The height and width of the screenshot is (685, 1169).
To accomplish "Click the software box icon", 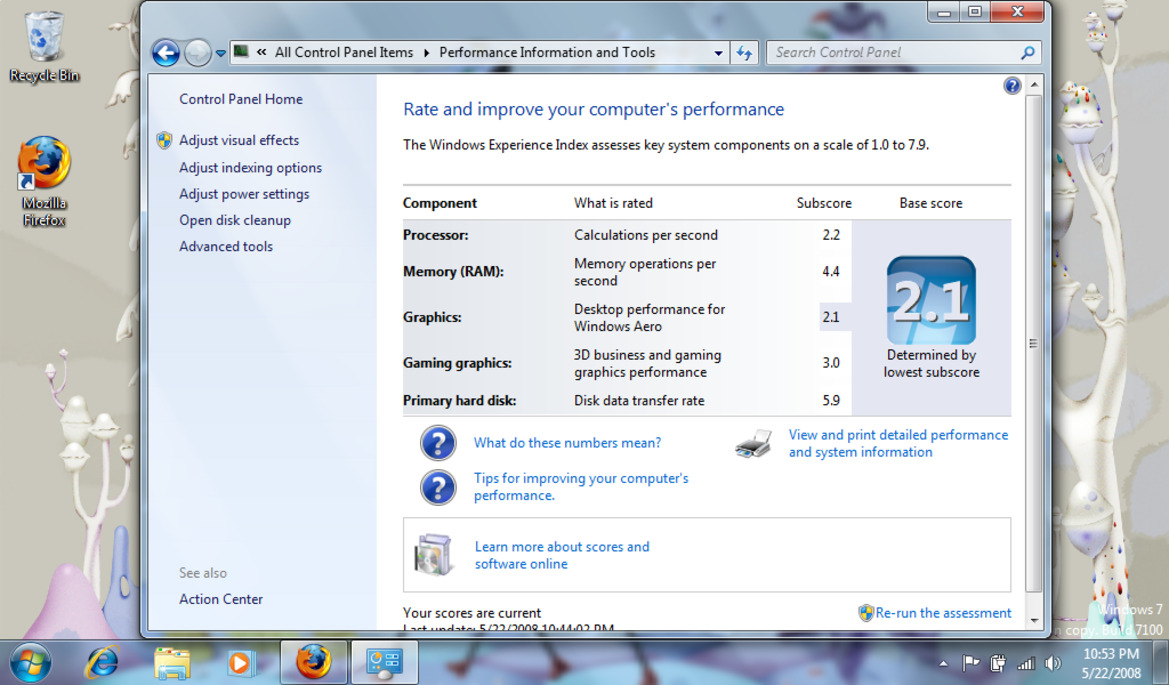I will point(434,555).
